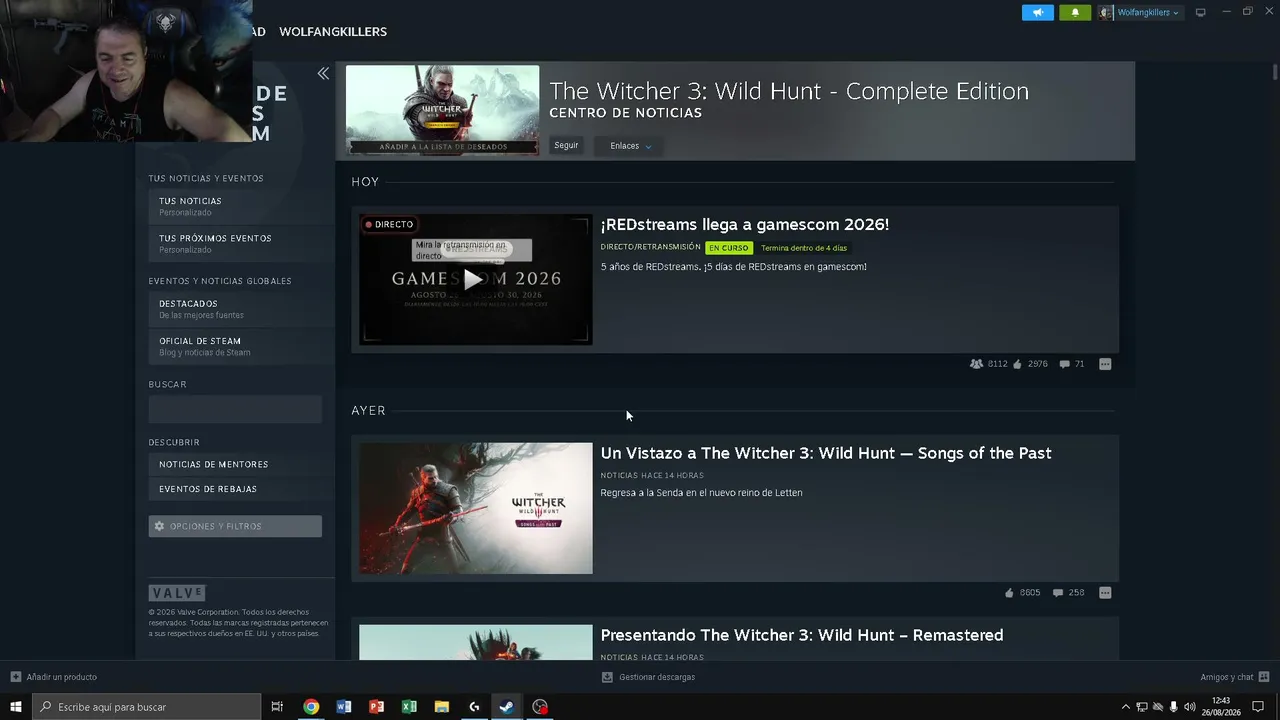Open the microphone tray icon
This screenshot has height=720, width=1280.
click(x=1174, y=707)
